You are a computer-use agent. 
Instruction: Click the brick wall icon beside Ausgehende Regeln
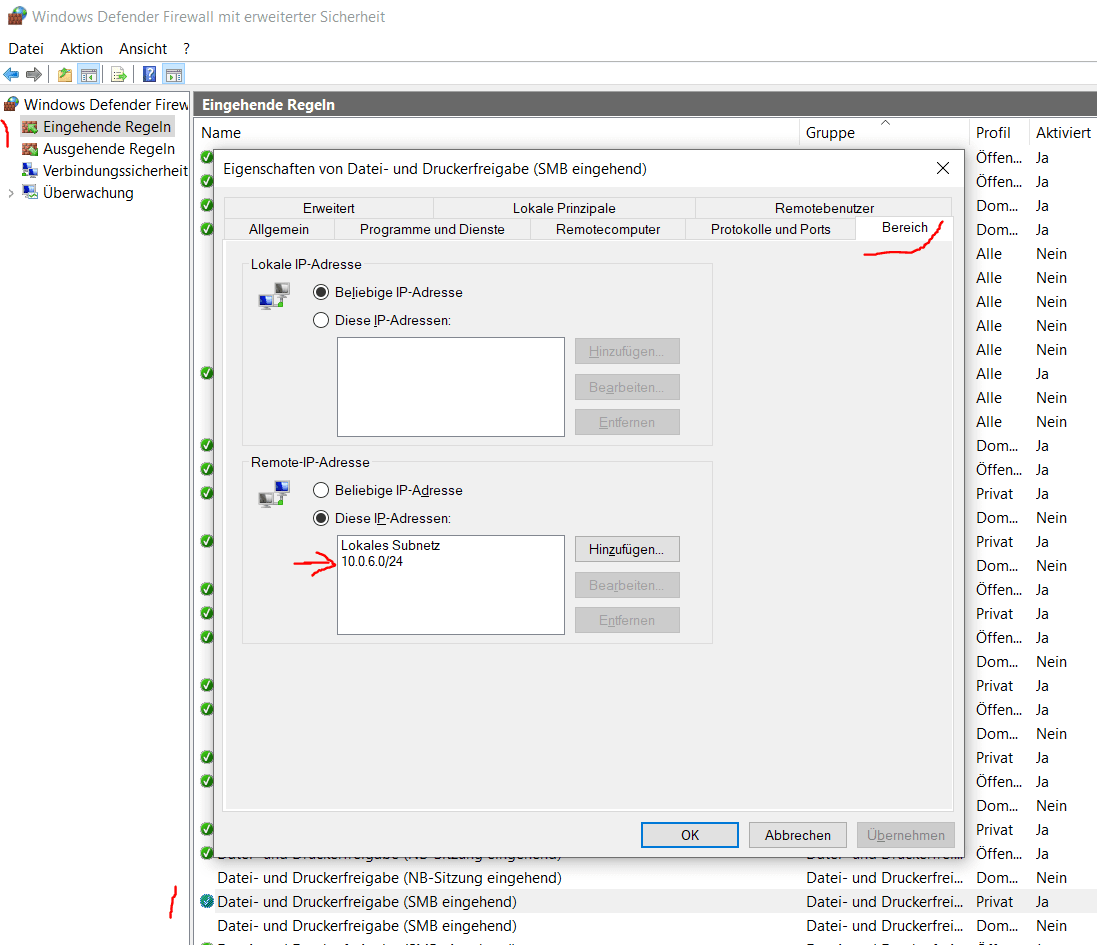(x=29, y=149)
